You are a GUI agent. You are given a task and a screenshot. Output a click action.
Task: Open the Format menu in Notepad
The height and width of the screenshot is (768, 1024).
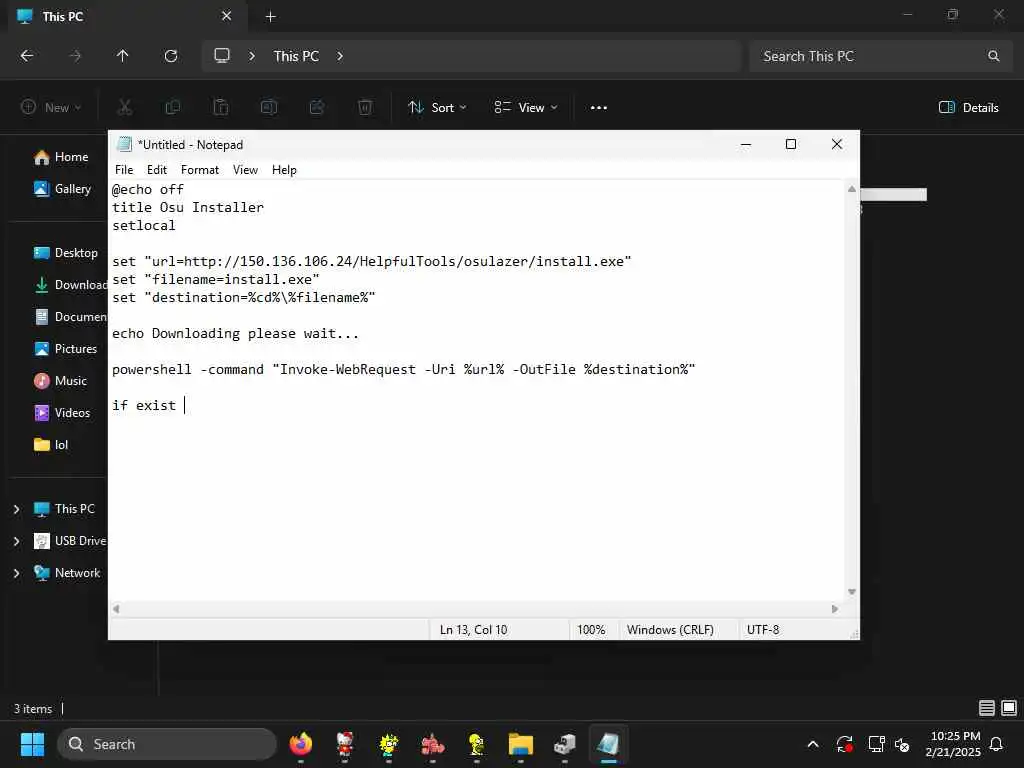tap(200, 170)
